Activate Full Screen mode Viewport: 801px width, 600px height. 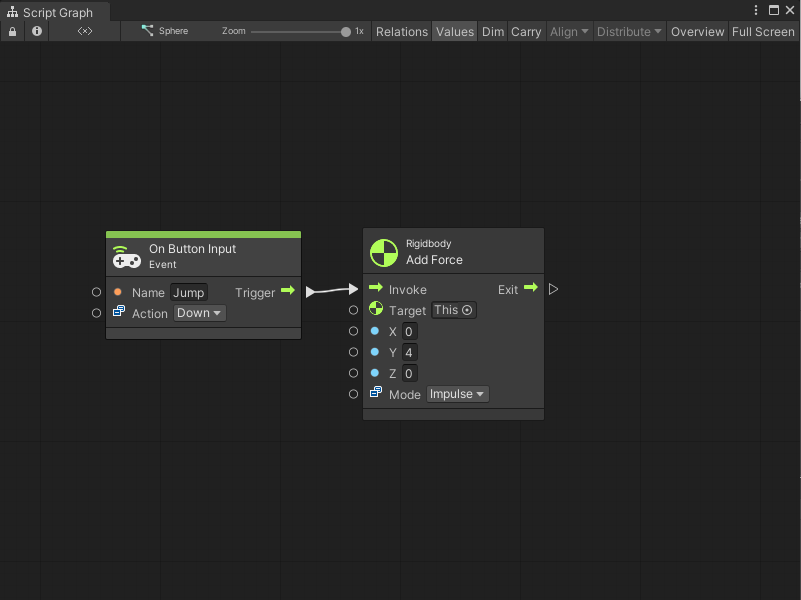click(762, 31)
